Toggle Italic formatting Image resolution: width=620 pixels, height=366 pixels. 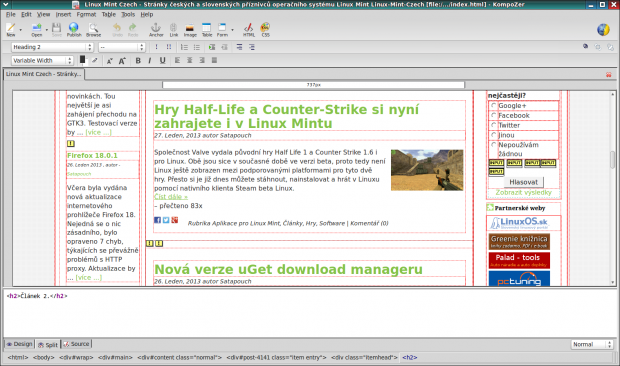[149, 60]
